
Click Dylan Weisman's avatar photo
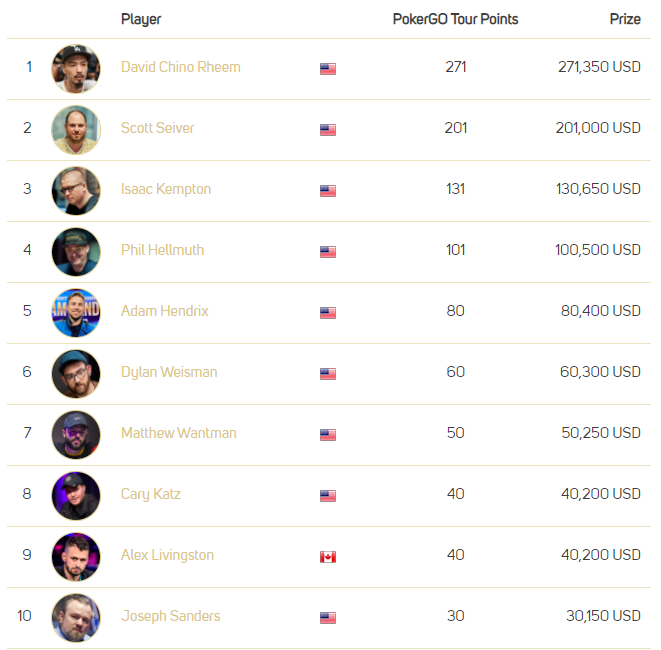click(x=76, y=373)
